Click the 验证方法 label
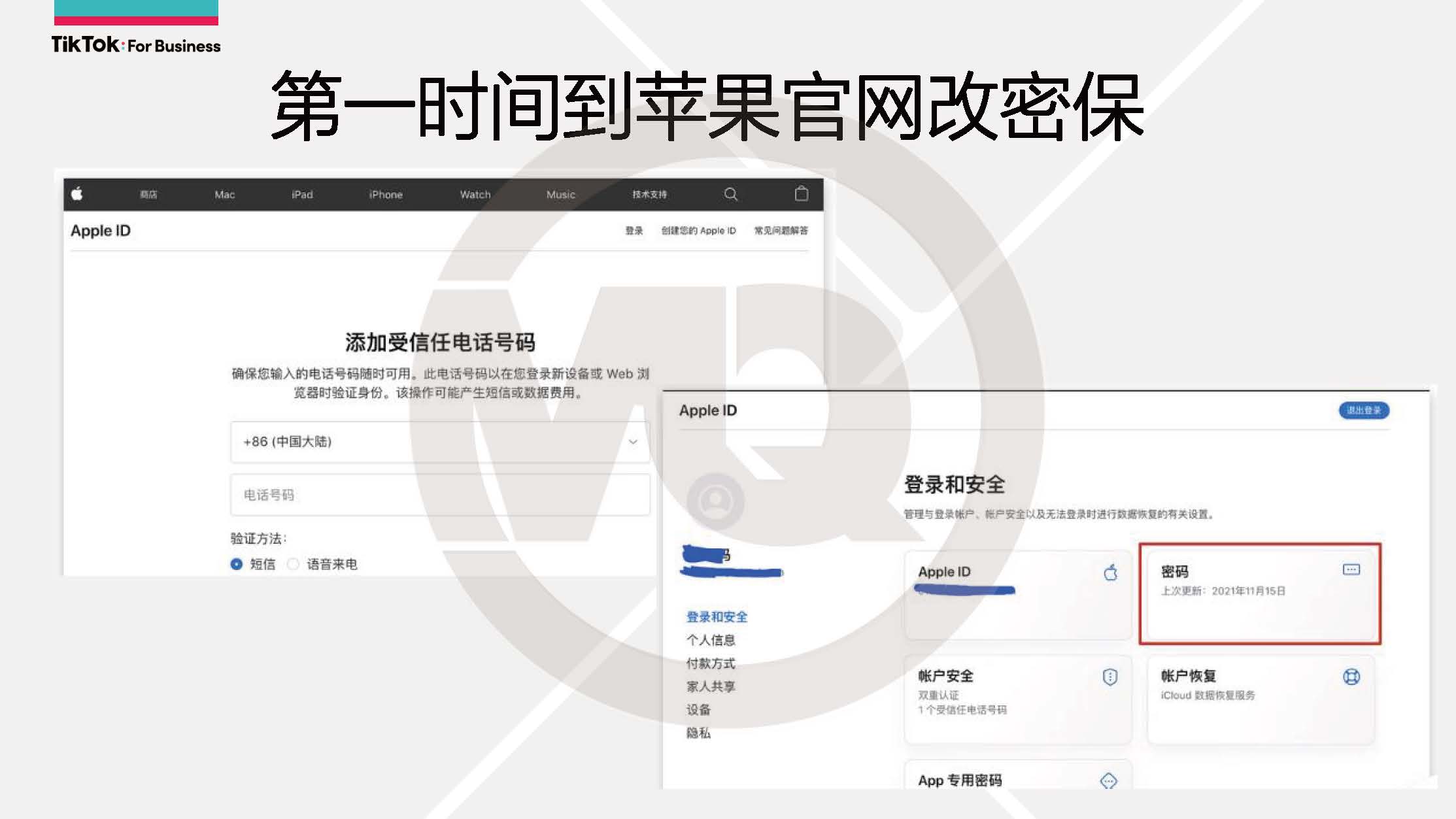The image size is (1456, 819). [x=258, y=539]
